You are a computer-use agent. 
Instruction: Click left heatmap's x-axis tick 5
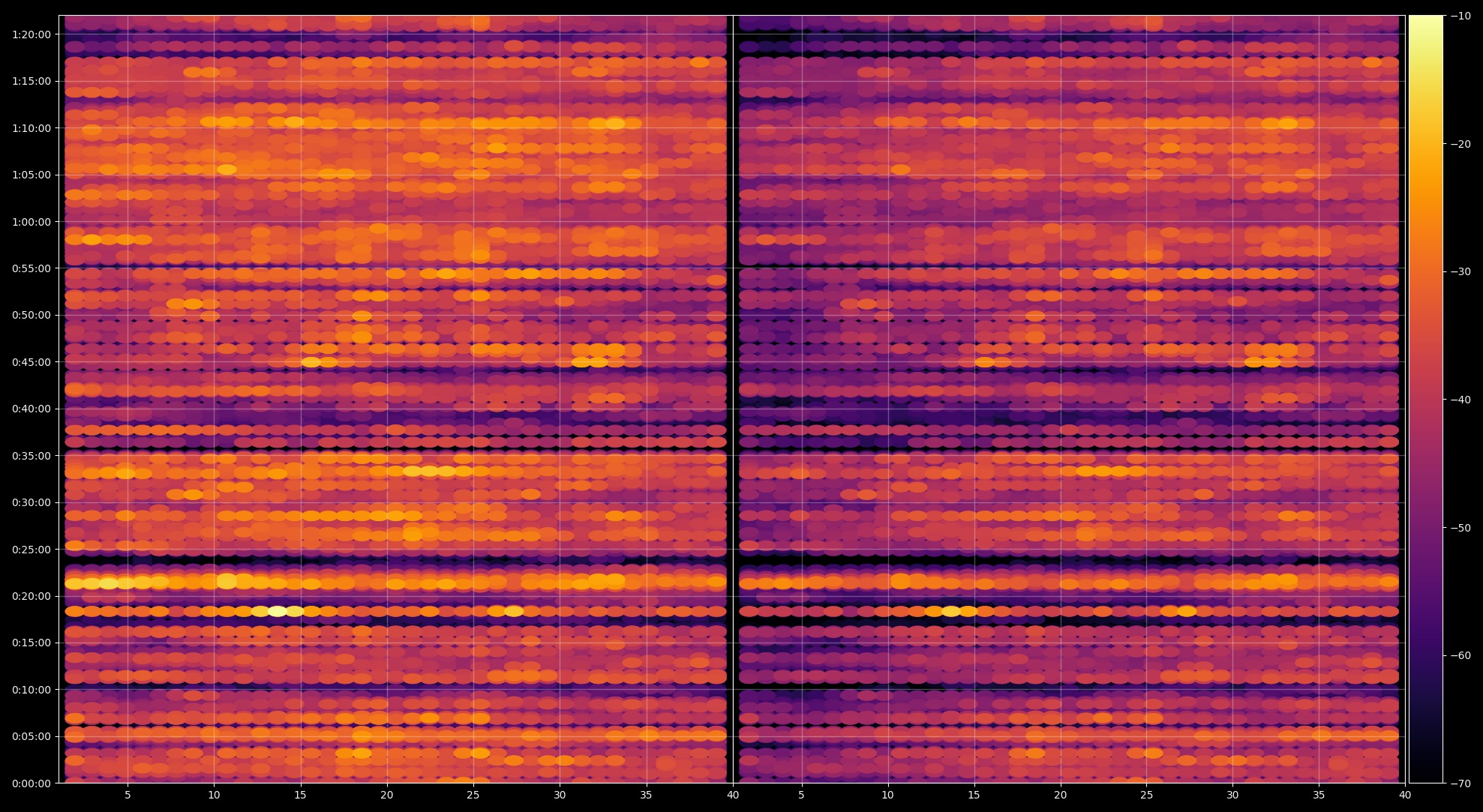pos(128,795)
